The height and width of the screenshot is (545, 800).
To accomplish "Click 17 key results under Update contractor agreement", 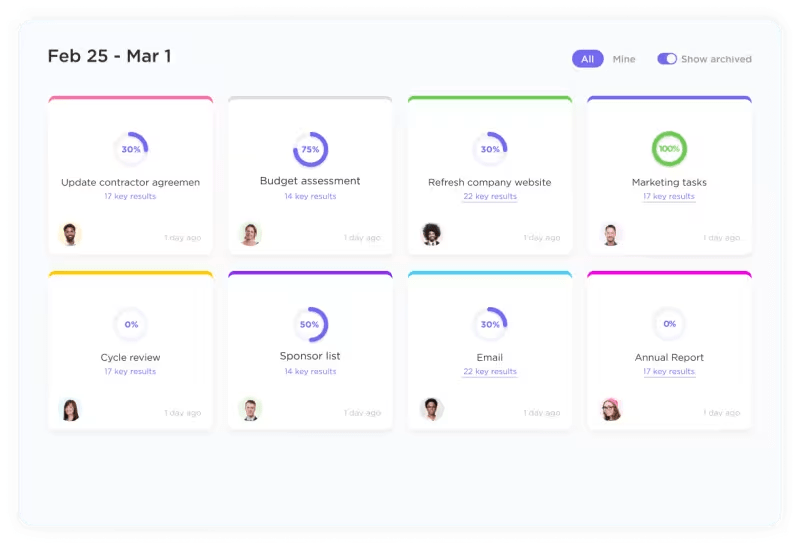I will (130, 196).
